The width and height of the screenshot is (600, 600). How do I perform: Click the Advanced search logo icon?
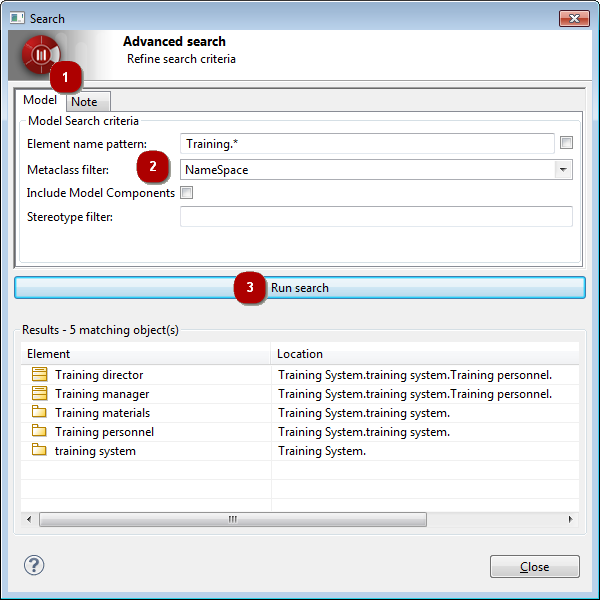point(41,55)
